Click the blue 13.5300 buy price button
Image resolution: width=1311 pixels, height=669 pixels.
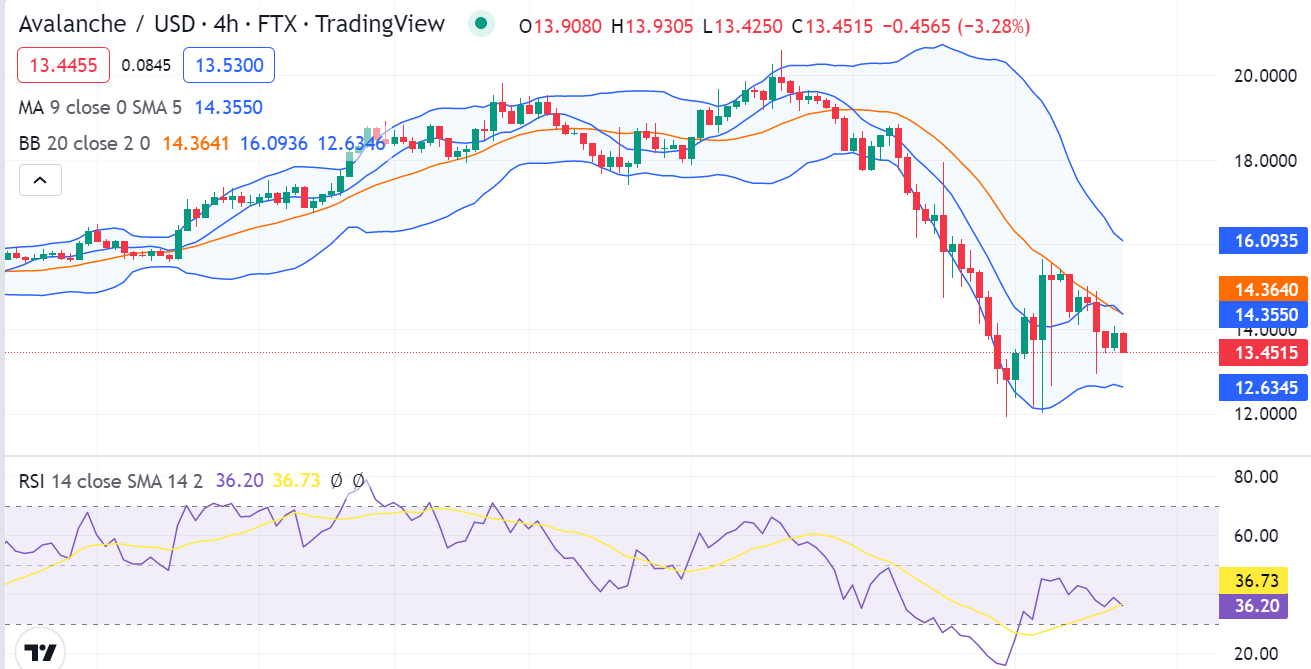pos(229,66)
